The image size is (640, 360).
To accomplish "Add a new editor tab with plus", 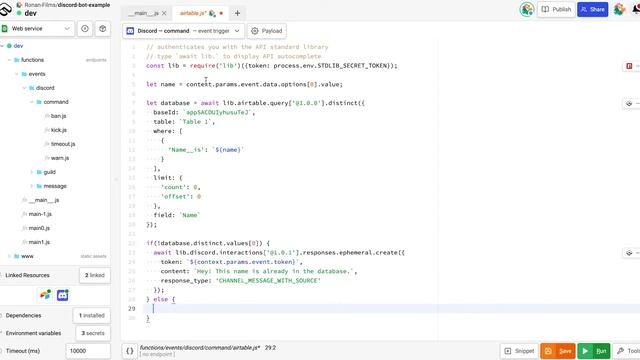I will (x=237, y=13).
